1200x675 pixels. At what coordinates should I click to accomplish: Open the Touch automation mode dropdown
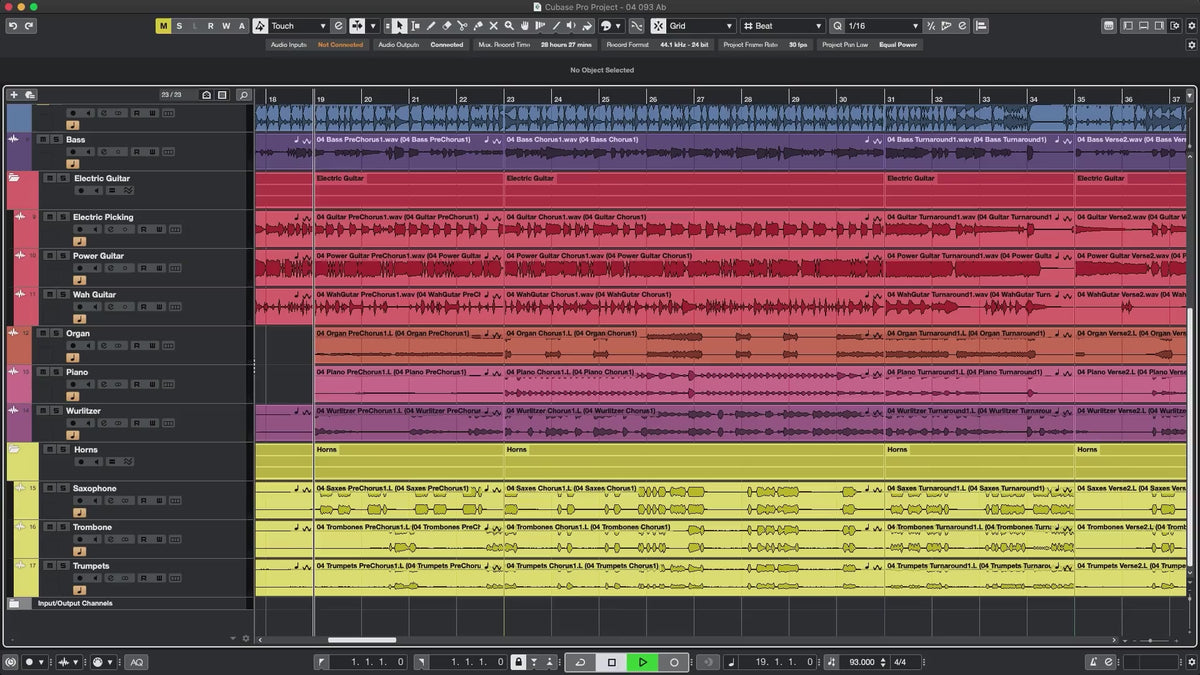pos(299,26)
